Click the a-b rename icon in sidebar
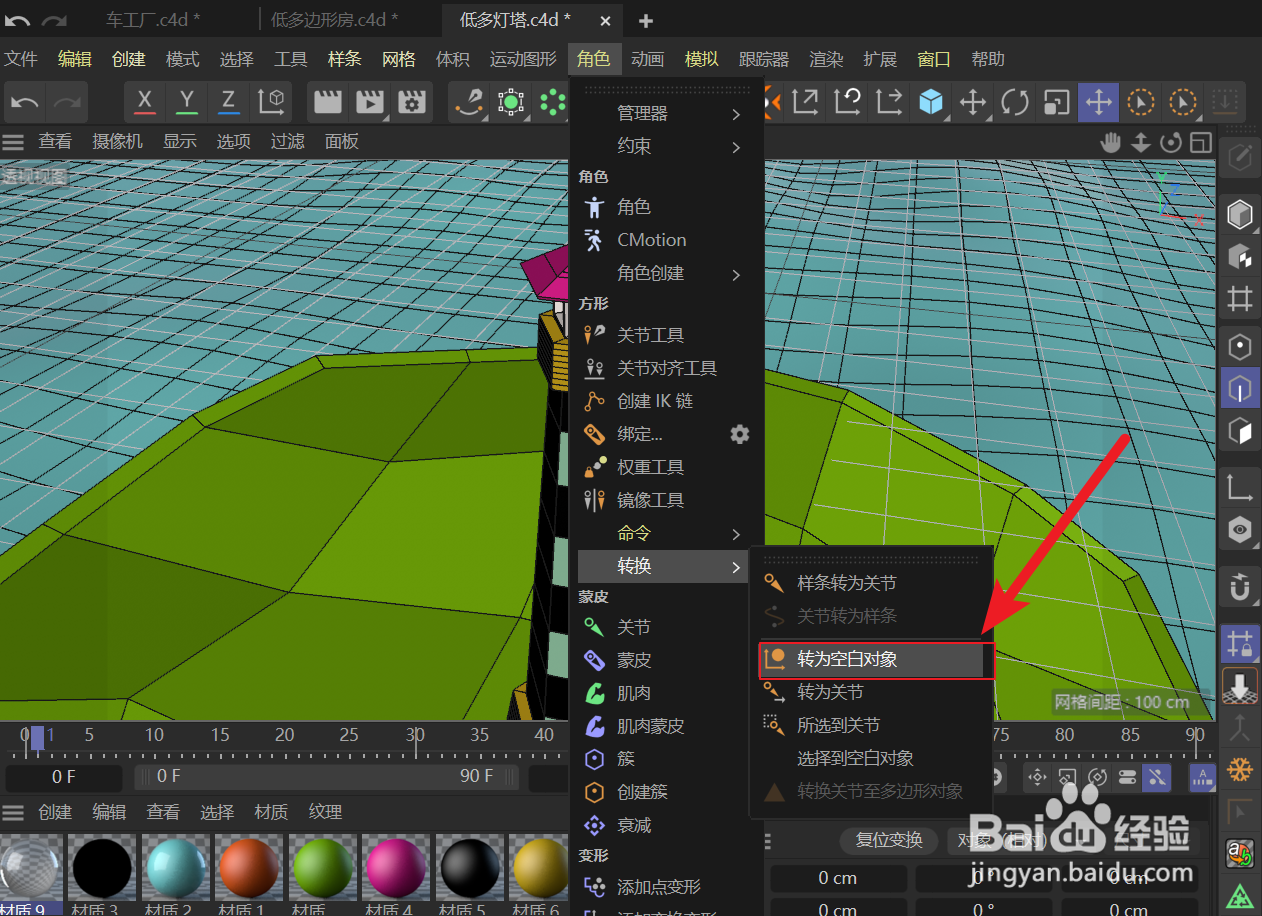Screen dimensions: 1262x916 point(1240,853)
